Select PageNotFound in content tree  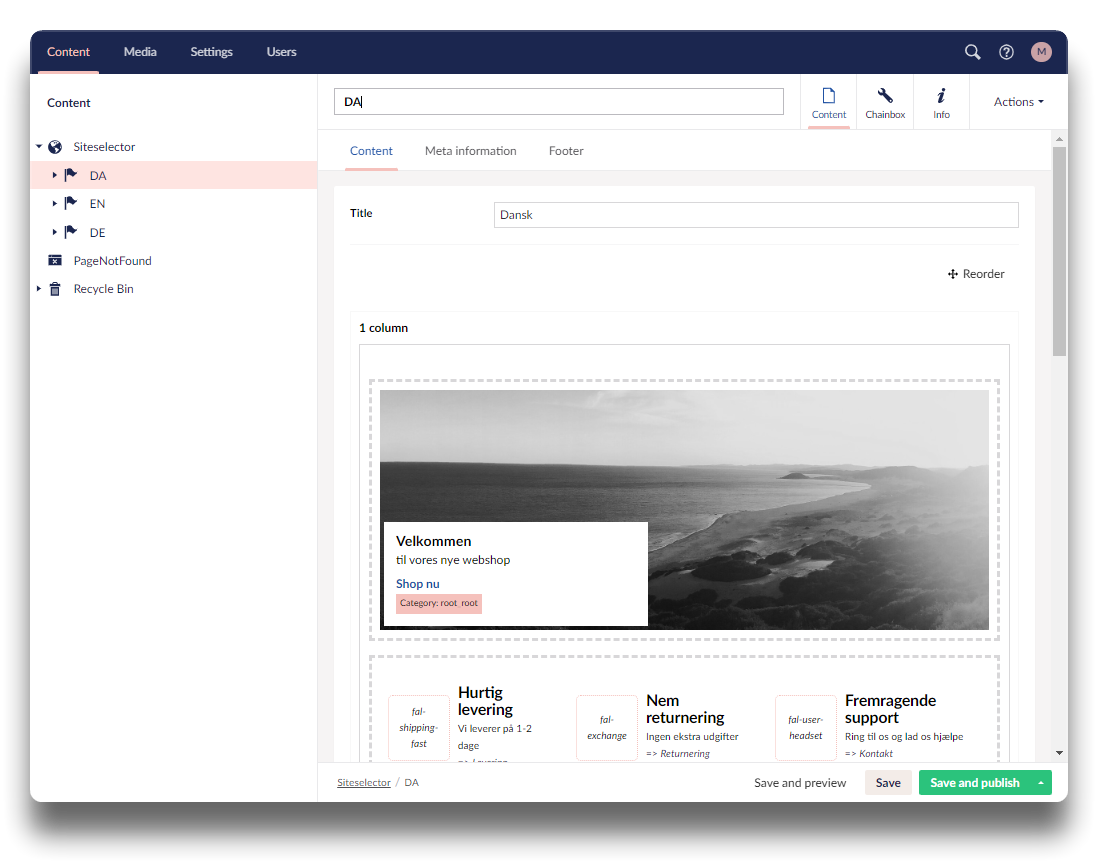[112, 261]
